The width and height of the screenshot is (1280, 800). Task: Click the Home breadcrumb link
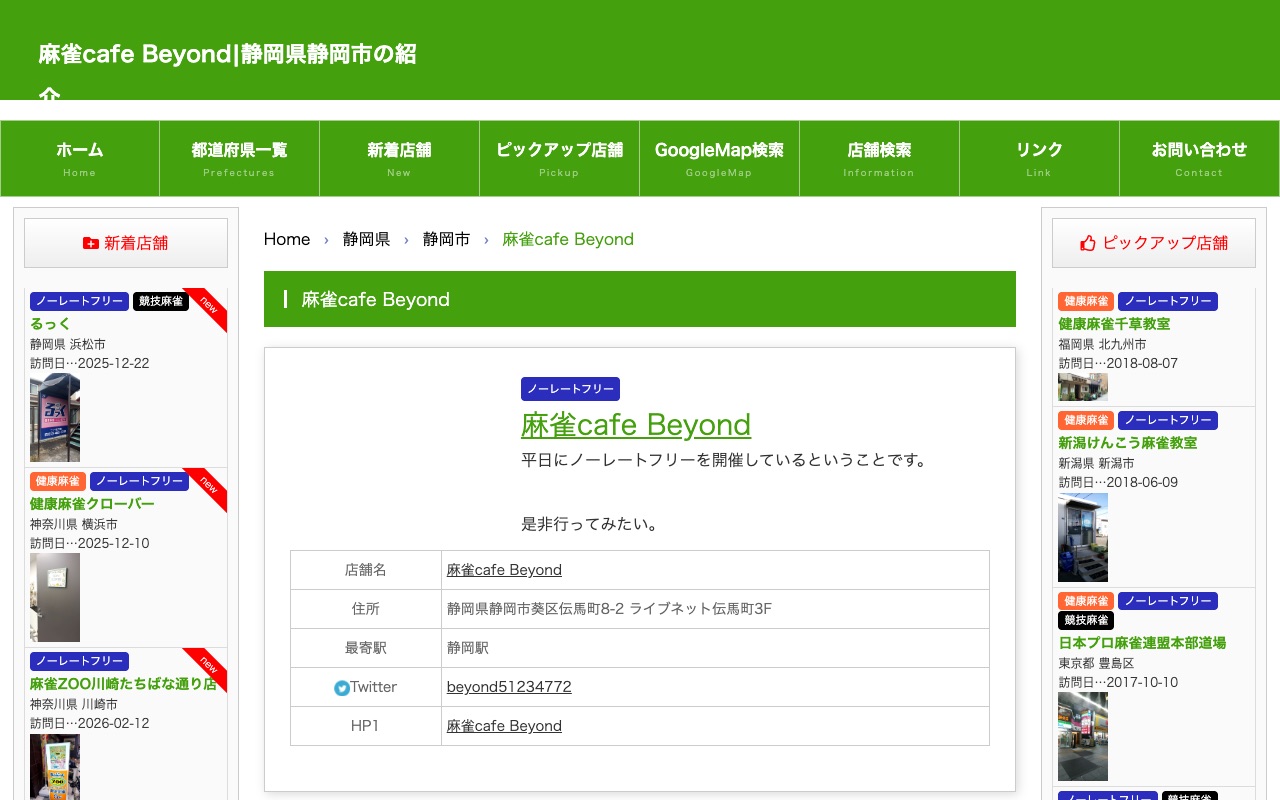(x=287, y=239)
